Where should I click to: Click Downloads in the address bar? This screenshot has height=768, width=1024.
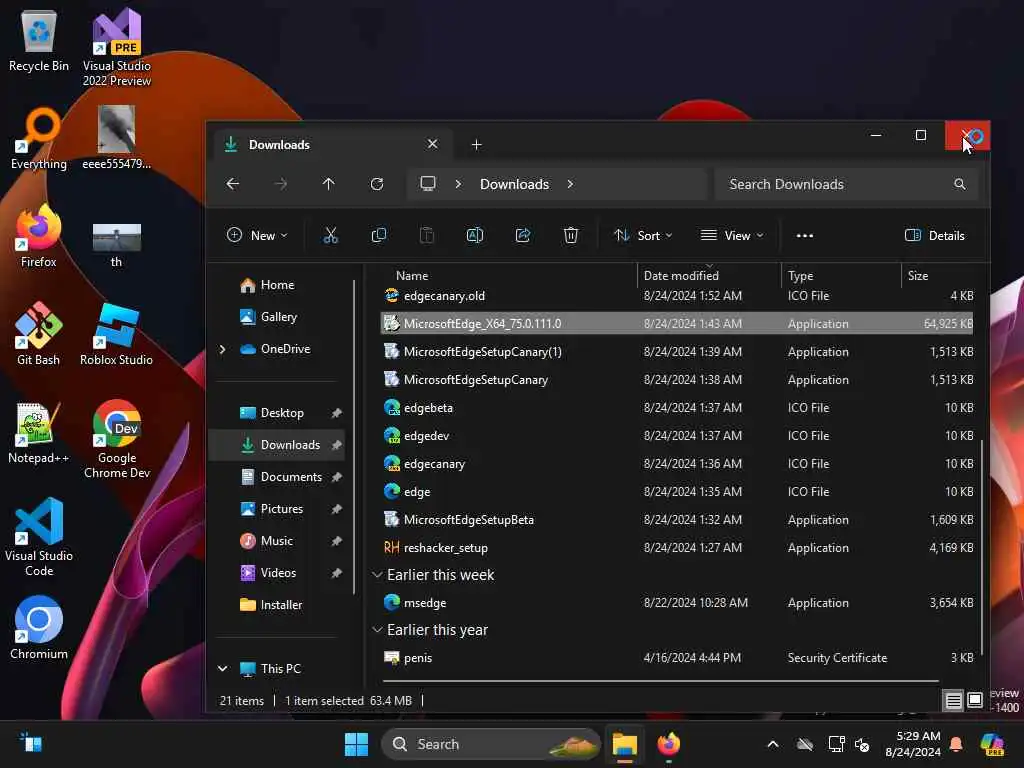pyautogui.click(x=514, y=184)
